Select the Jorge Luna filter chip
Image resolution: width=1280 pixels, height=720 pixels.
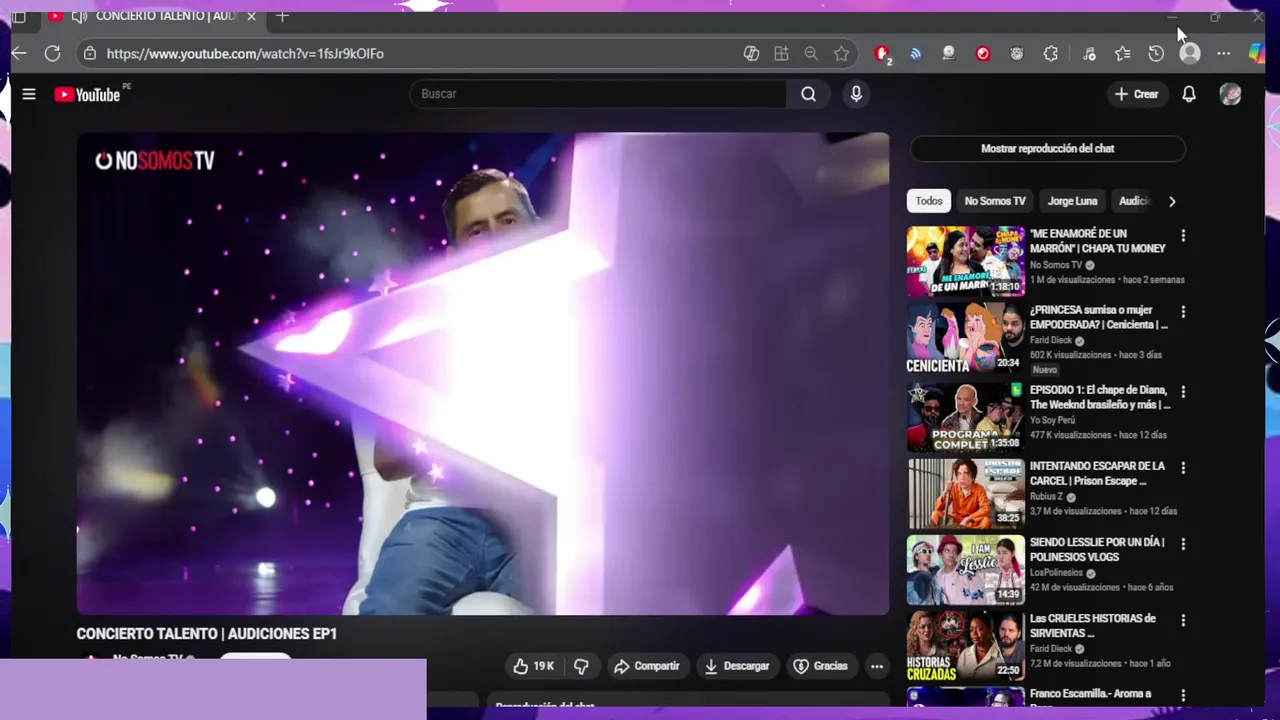[1072, 201]
